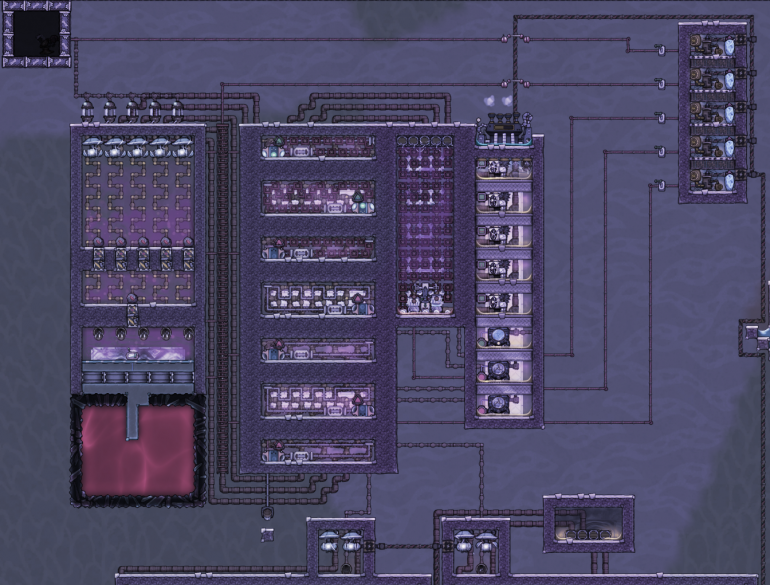This screenshot has height=585, width=770.
Task: Select the left lamp in the bottom-left pump room
Action: pyautogui.click(x=328, y=542)
